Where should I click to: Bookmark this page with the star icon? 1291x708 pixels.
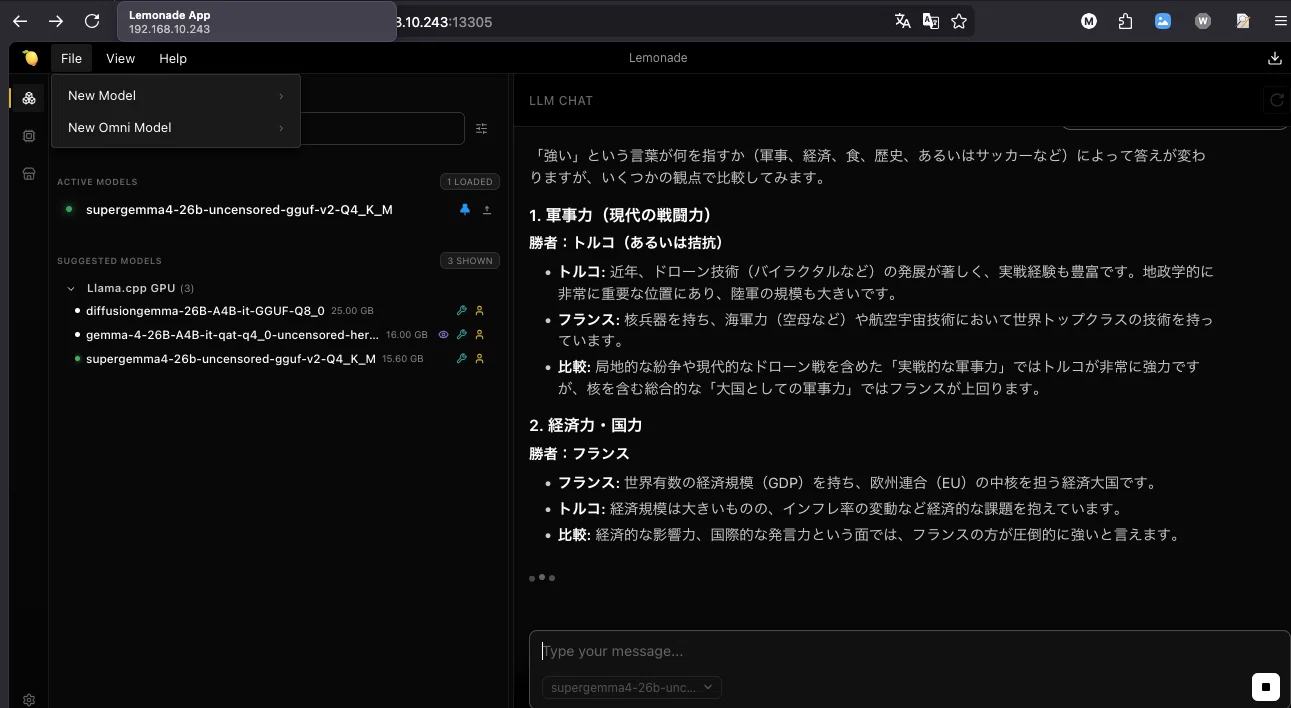click(x=959, y=21)
